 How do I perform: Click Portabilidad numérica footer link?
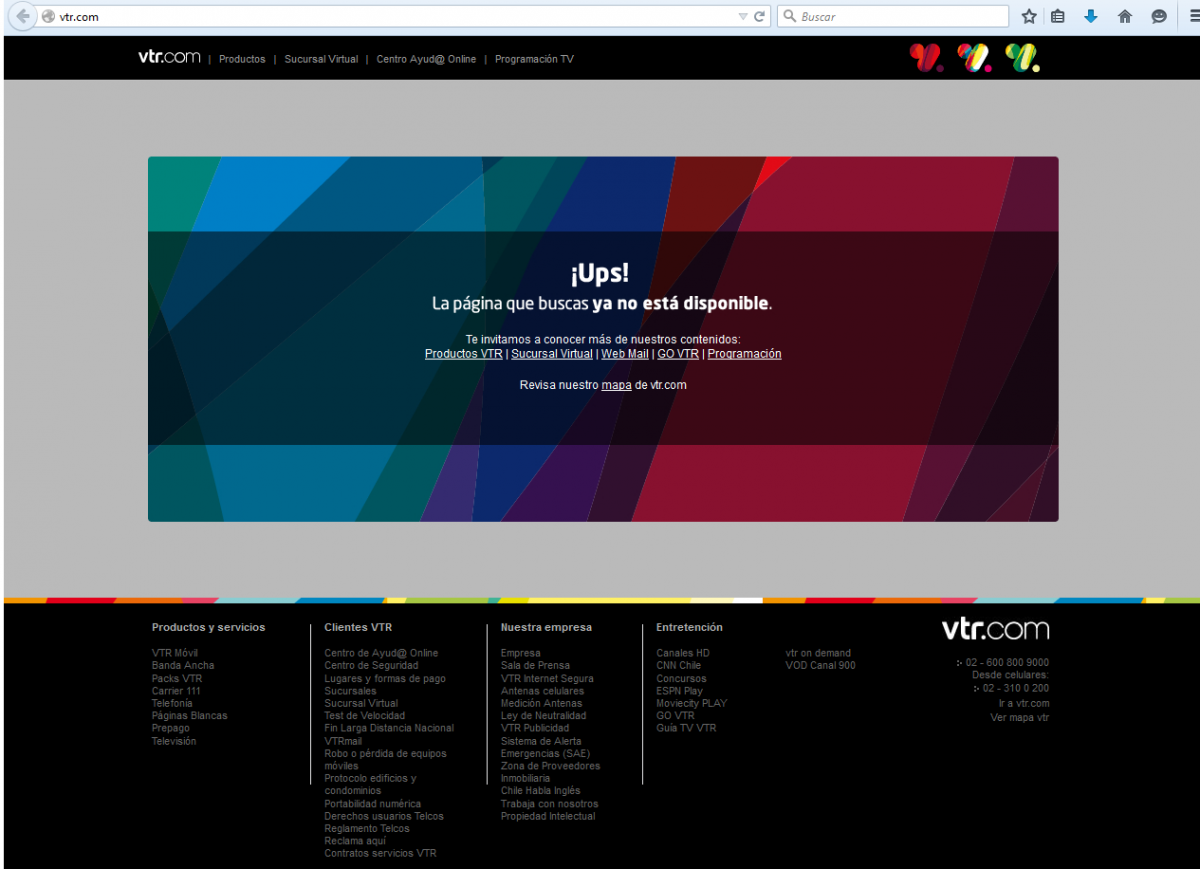coord(372,804)
